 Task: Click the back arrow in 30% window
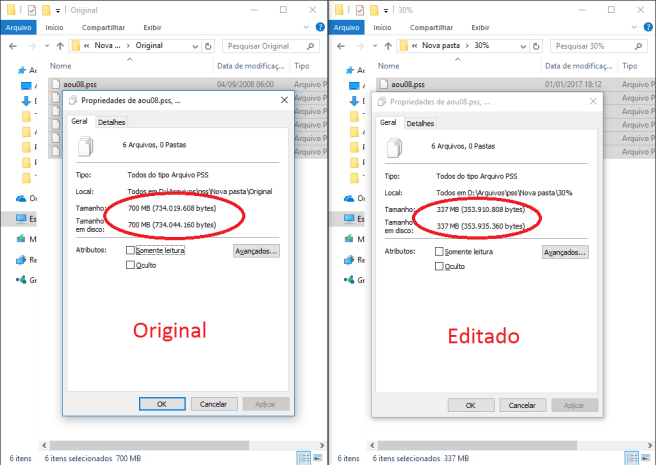click(x=340, y=46)
